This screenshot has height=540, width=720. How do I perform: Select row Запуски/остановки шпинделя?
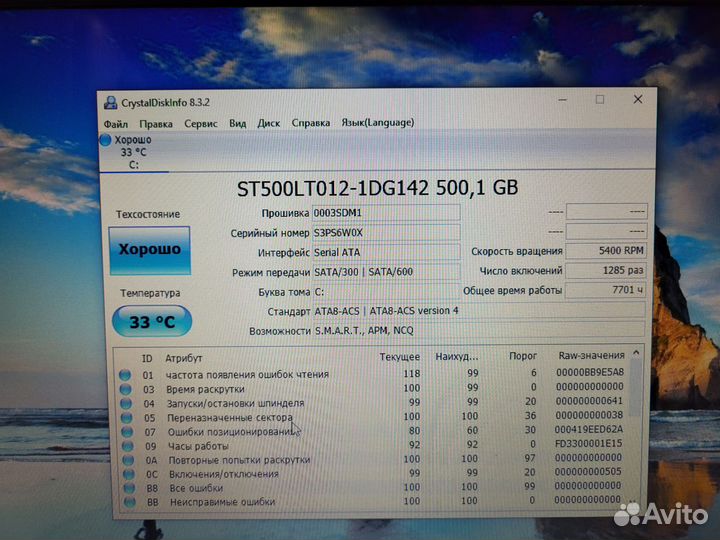372,403
